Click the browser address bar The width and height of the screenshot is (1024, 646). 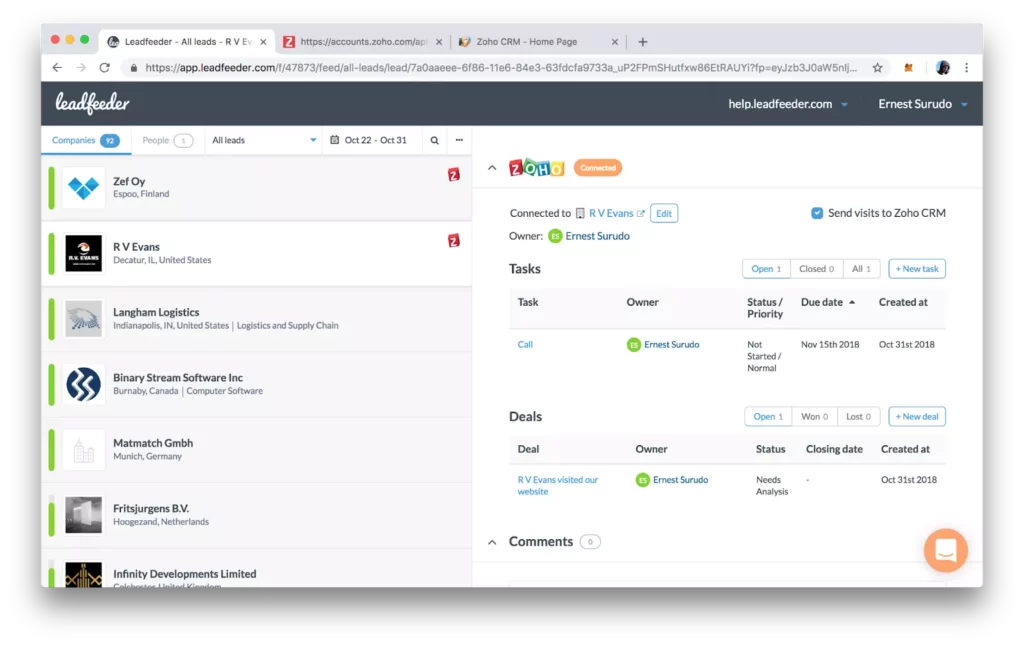[x=500, y=68]
